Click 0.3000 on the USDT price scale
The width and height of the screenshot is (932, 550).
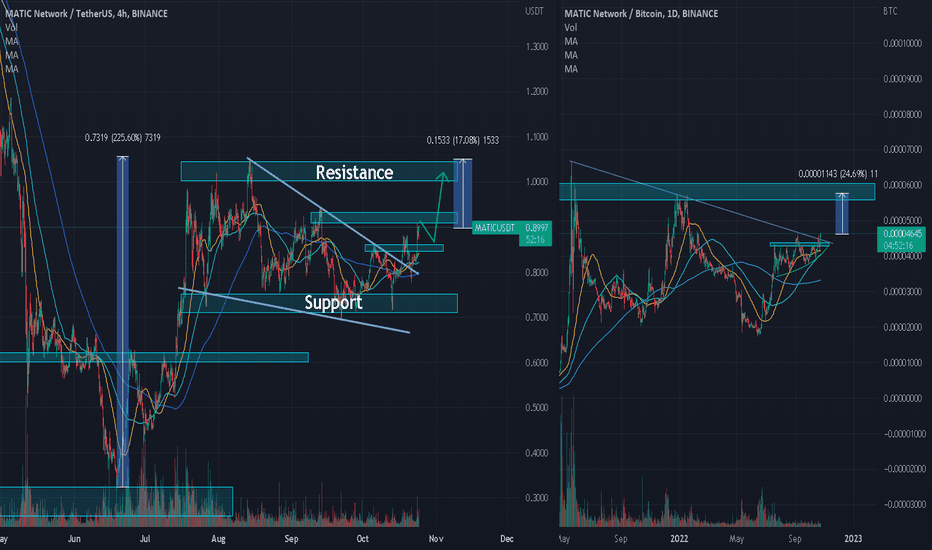click(537, 498)
